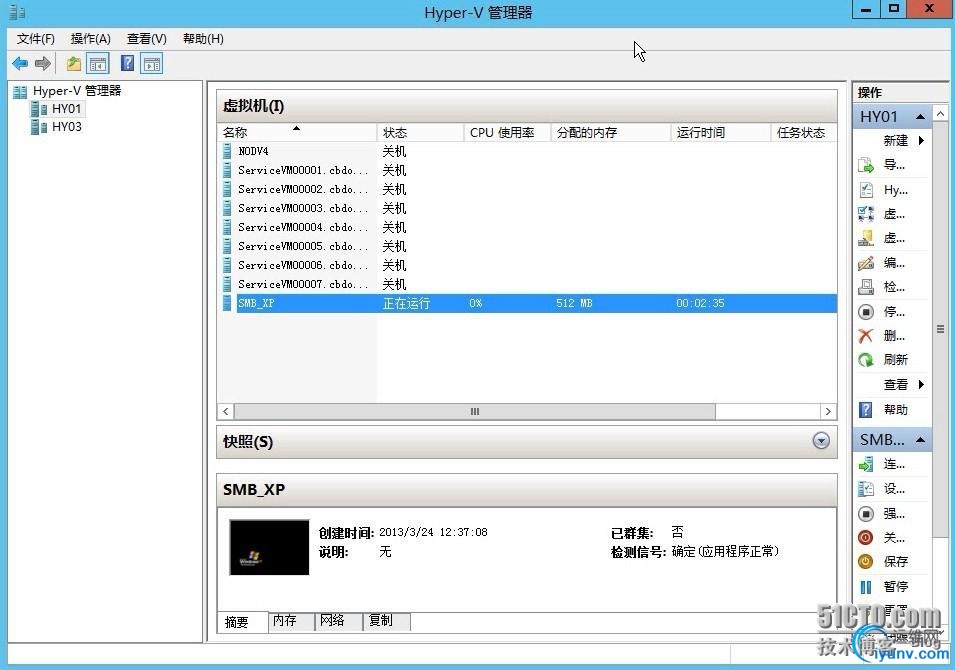The image size is (955, 670).
Task: Sort by the 名称 column header
Action: [297, 132]
